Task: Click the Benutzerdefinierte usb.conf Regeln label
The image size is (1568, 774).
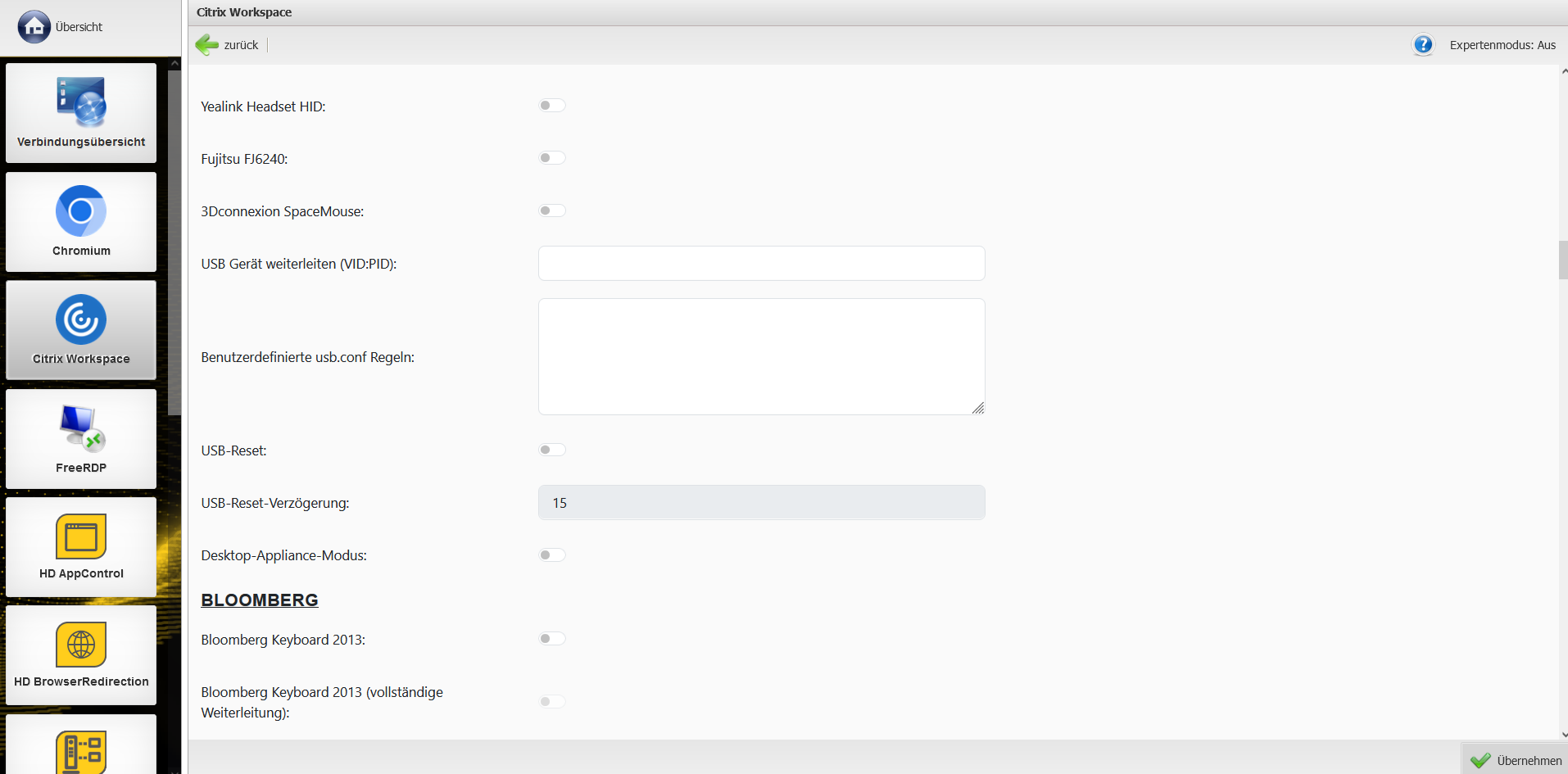Action: click(308, 357)
